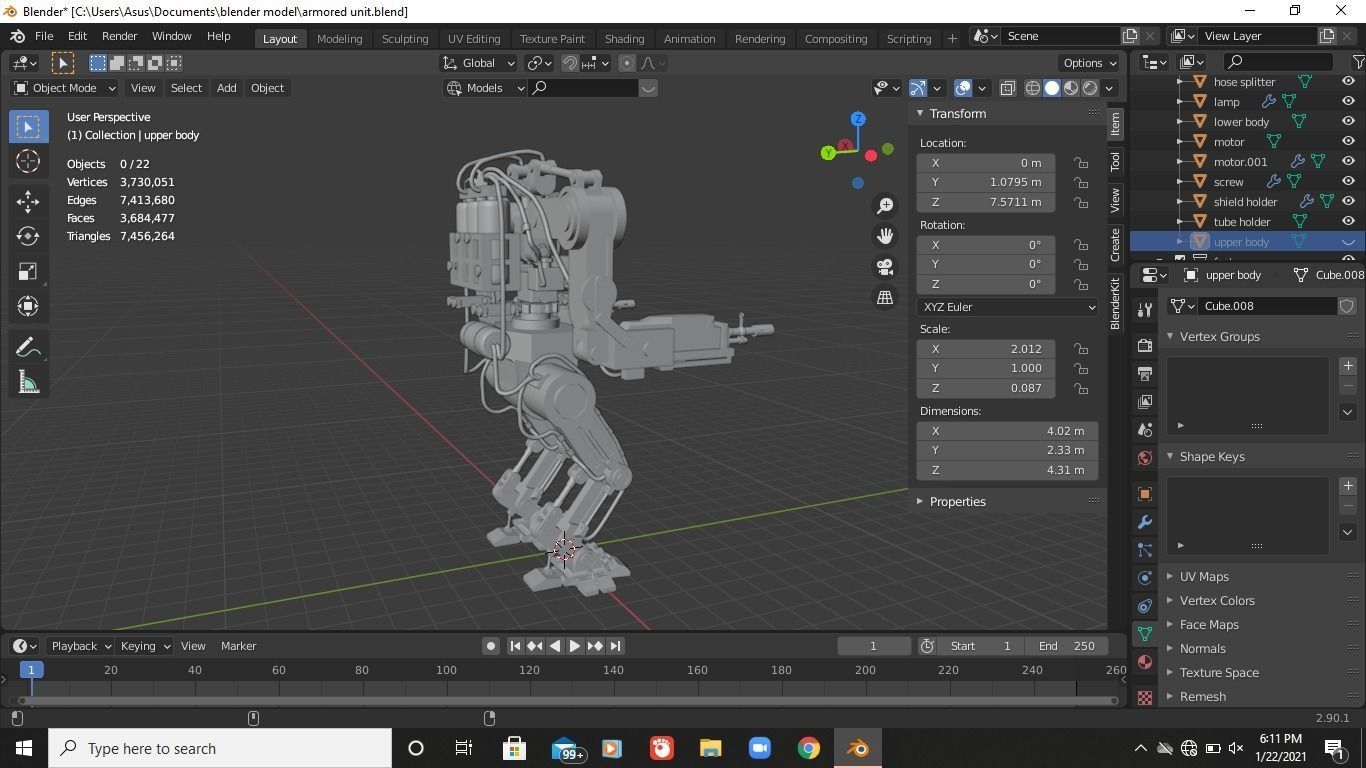1366x768 pixels.
Task: Toggle lock on Location X
Action: point(1081,163)
